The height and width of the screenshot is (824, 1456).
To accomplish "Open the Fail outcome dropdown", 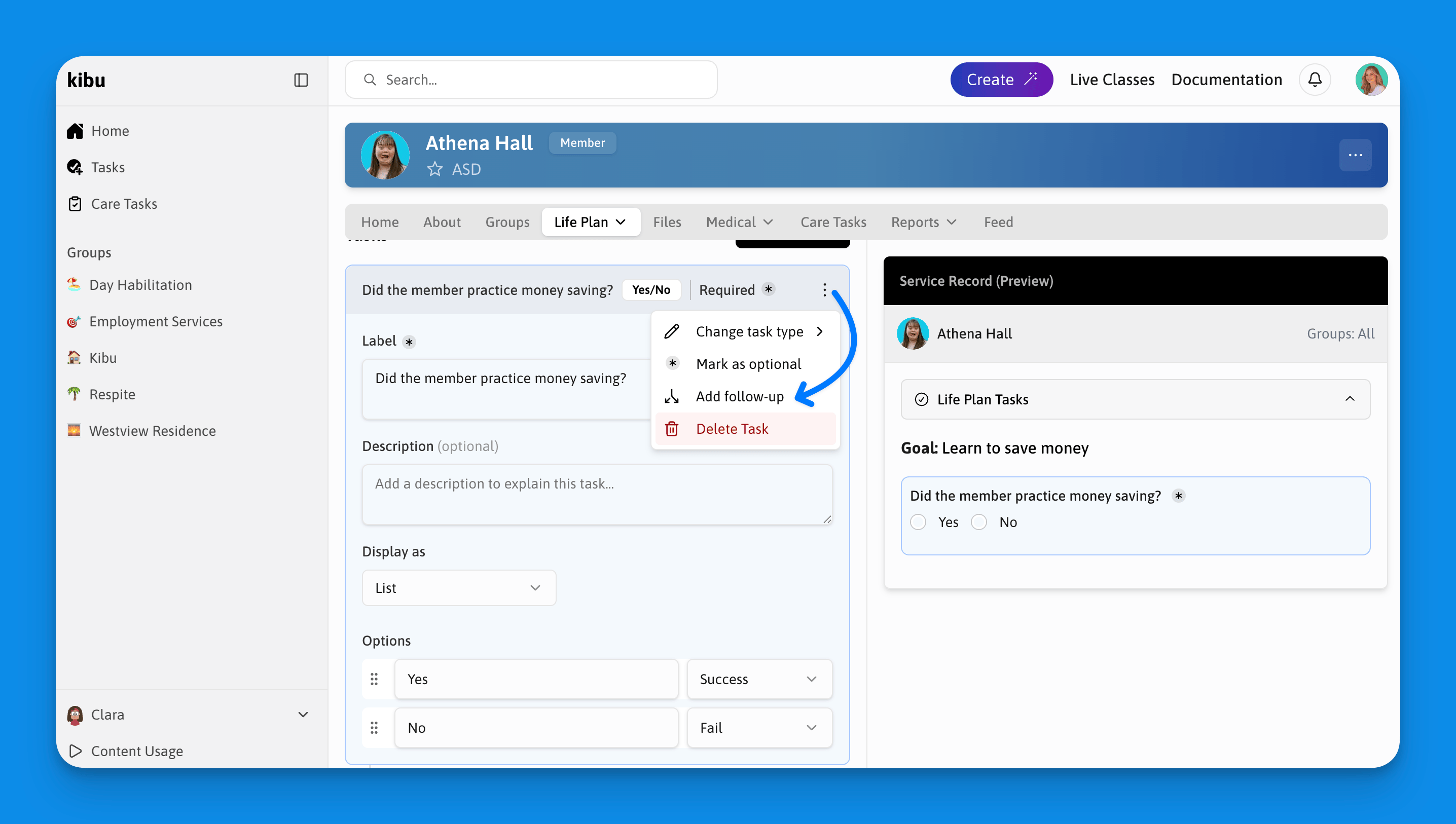I will tap(759, 728).
